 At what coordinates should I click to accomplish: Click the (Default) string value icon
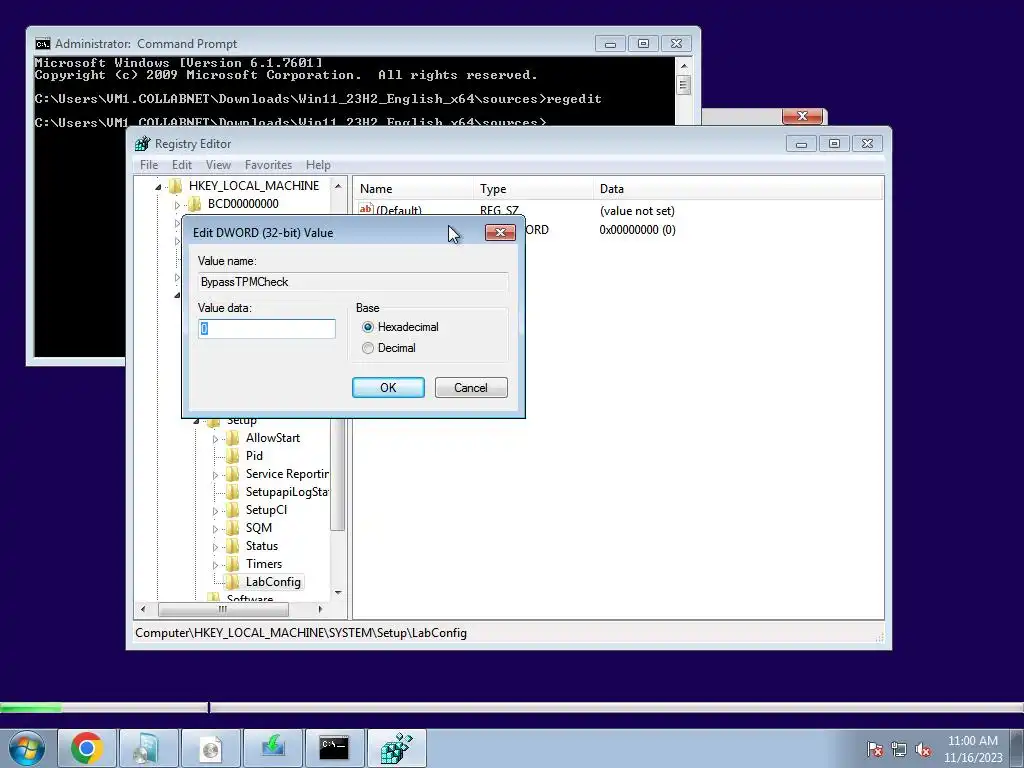(366, 209)
